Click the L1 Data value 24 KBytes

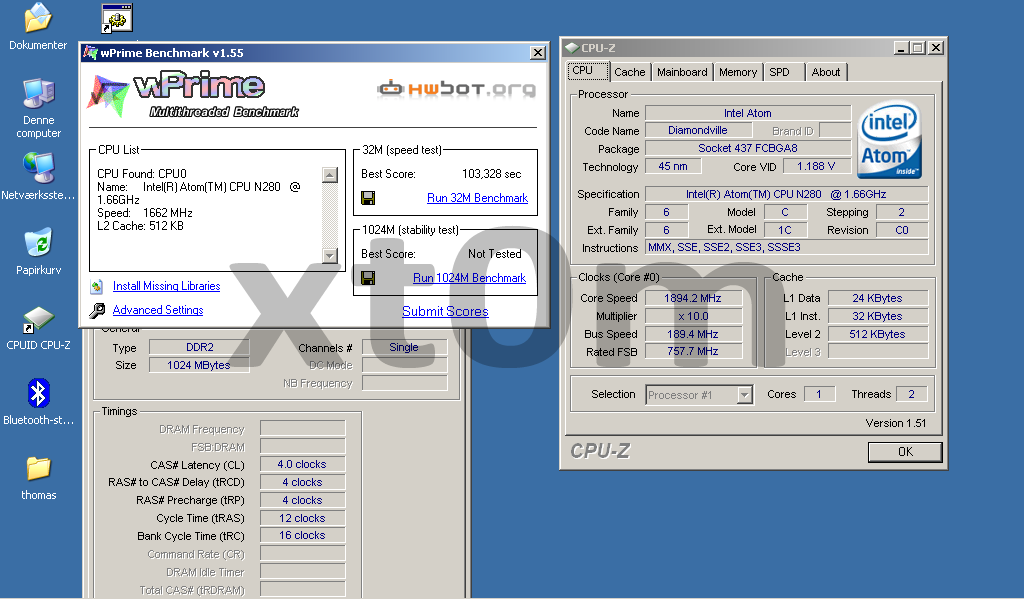[878, 298]
